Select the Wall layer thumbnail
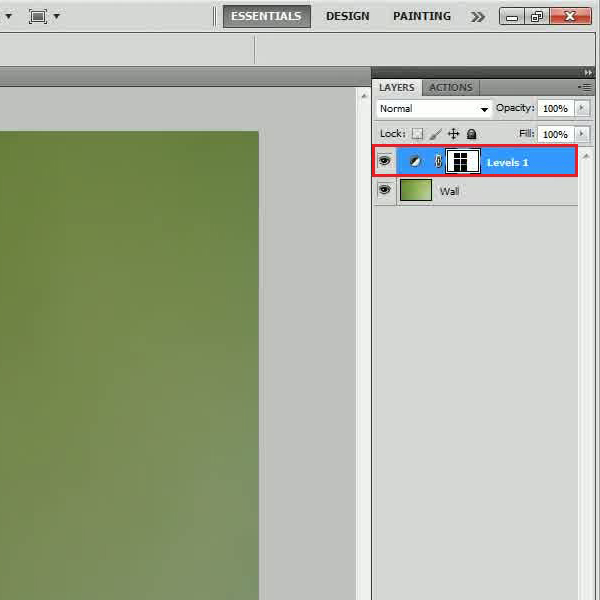Viewport: 600px width, 600px height. [x=416, y=190]
